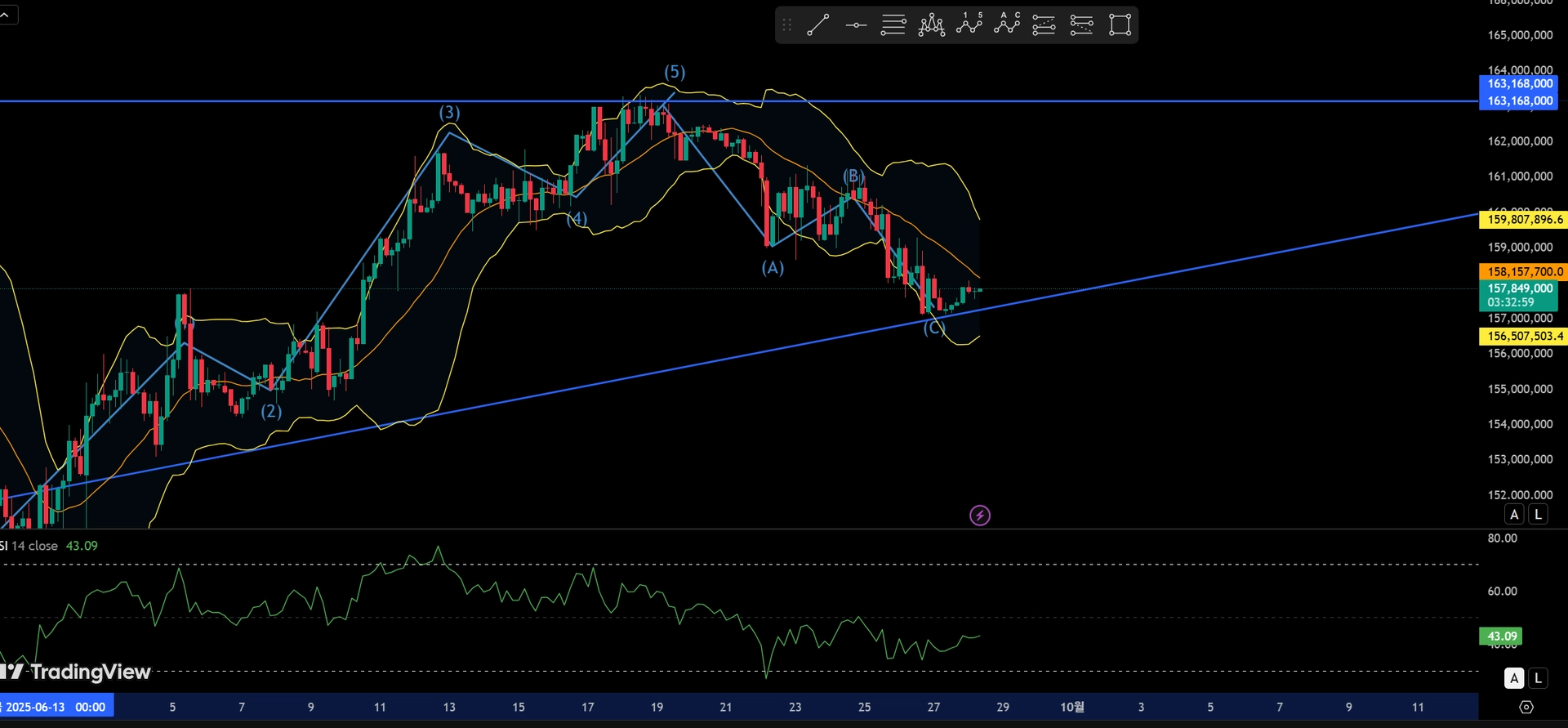Image resolution: width=1568 pixels, height=728 pixels.
Task: Open the TradingView logo link
Action: pyautogui.click(x=75, y=672)
